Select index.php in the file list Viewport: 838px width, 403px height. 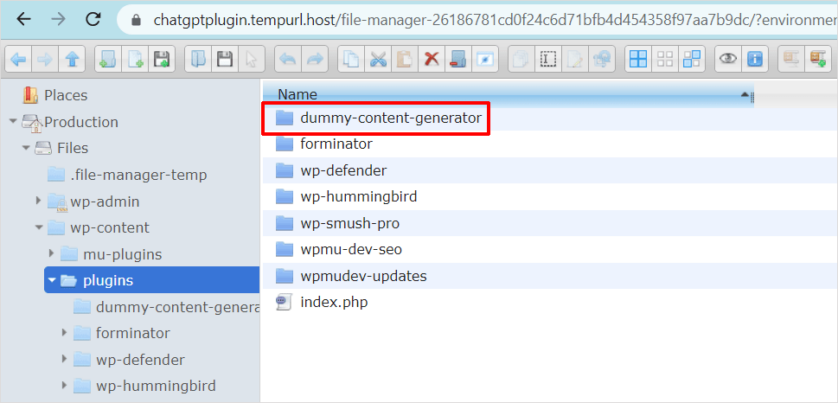click(x=335, y=302)
